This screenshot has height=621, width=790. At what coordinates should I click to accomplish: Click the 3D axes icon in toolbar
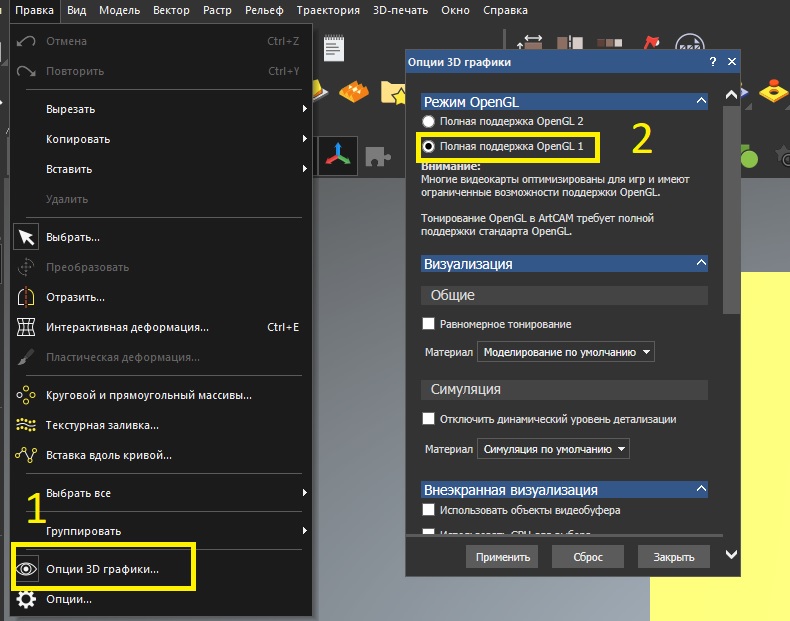[x=338, y=155]
